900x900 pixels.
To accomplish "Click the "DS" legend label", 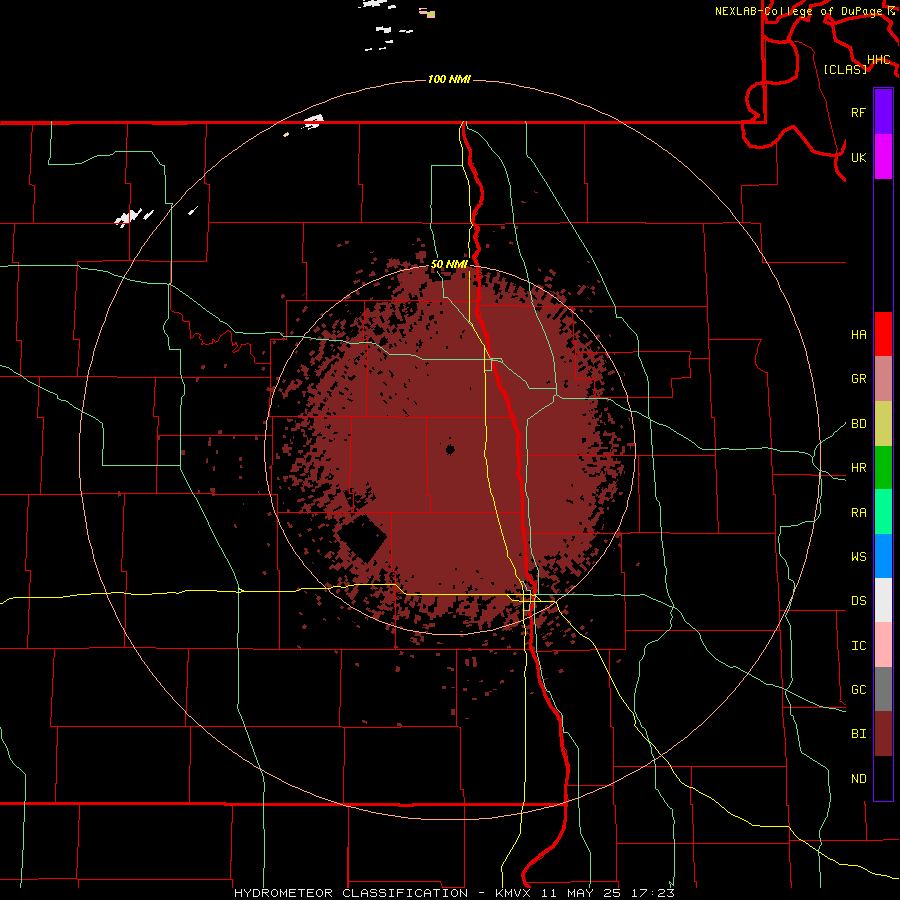I will 858,601.
